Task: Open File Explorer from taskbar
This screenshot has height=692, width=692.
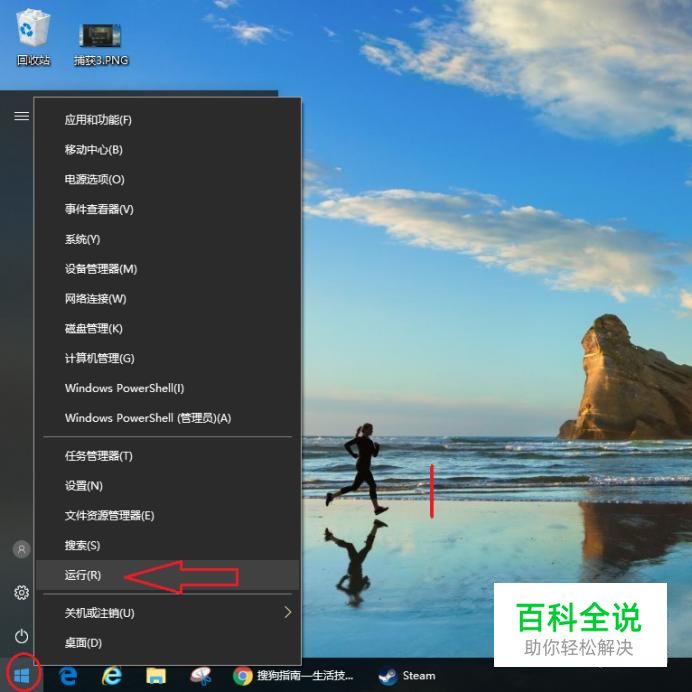Action: 156,676
